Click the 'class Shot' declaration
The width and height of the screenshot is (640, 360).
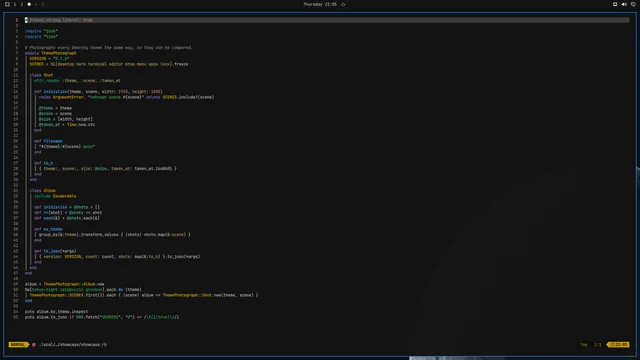tap(41, 75)
